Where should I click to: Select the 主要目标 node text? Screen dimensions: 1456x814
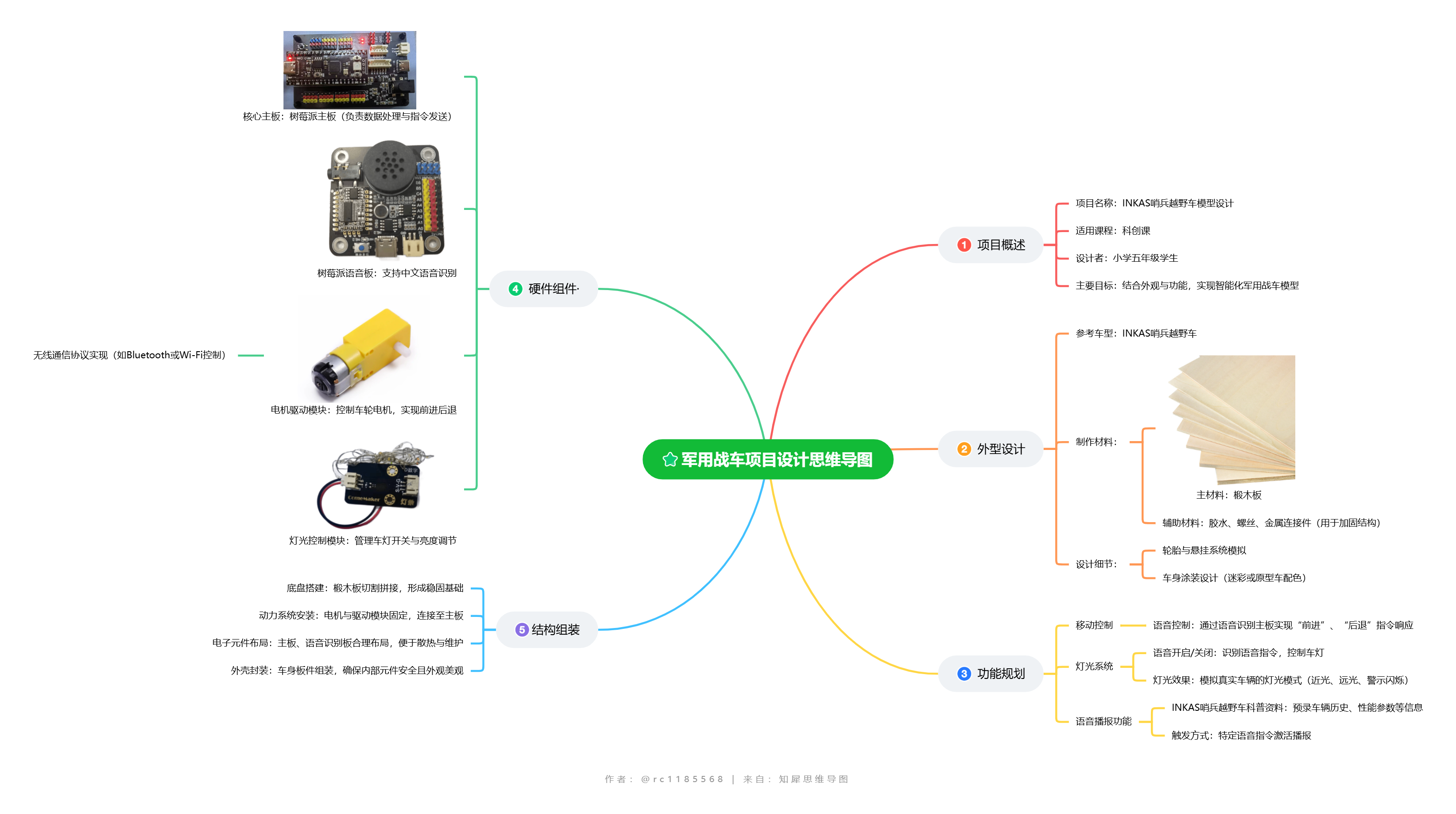[1187, 286]
